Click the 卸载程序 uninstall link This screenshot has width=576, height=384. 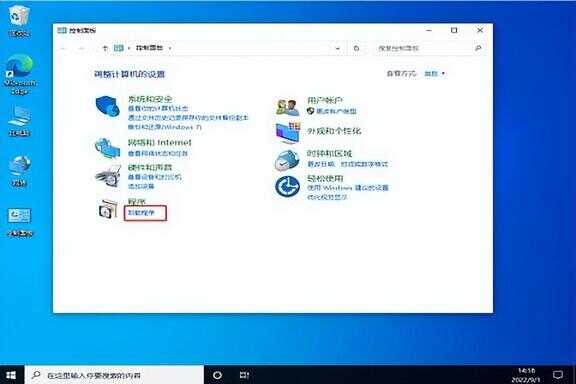(141, 213)
